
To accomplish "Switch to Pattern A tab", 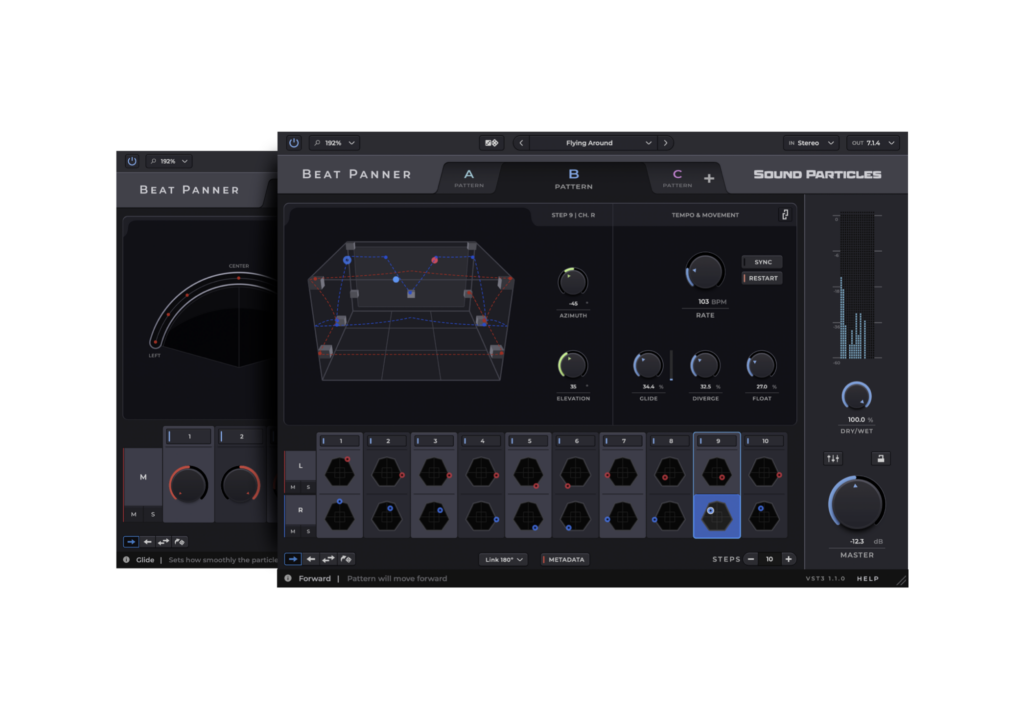I will click(469, 178).
